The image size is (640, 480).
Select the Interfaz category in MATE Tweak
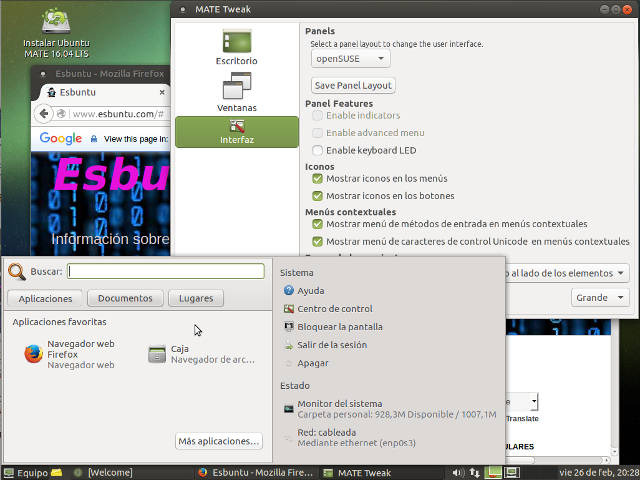tap(237, 132)
